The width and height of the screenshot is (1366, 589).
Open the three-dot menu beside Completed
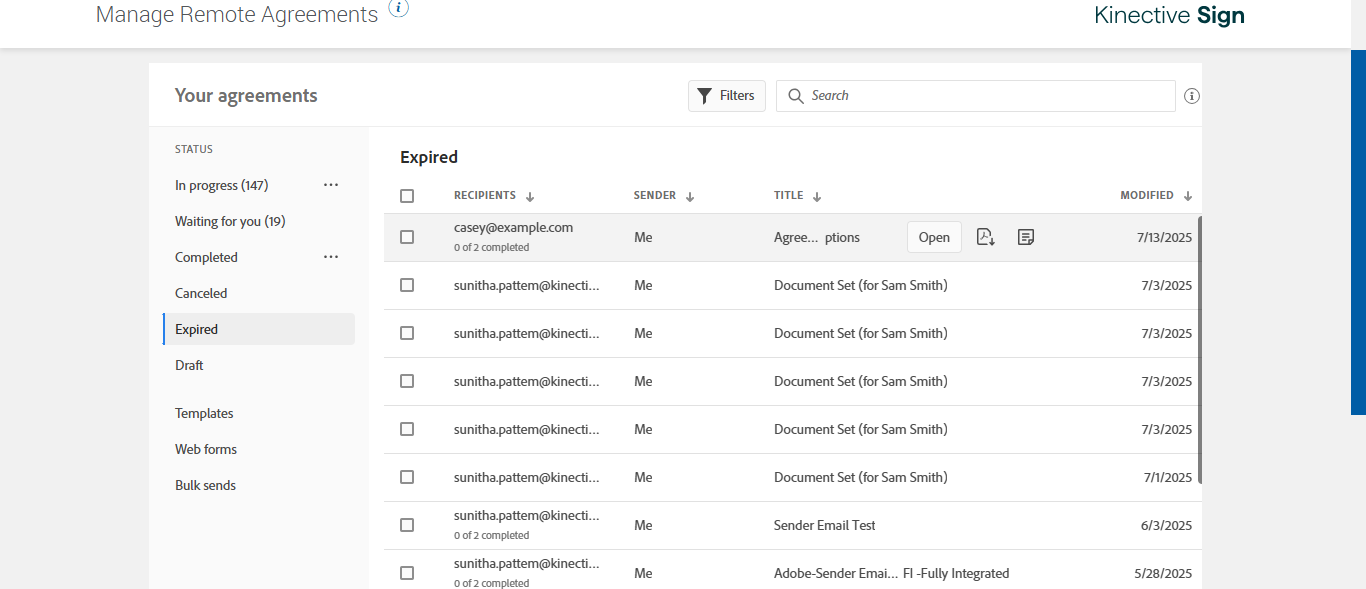point(331,257)
